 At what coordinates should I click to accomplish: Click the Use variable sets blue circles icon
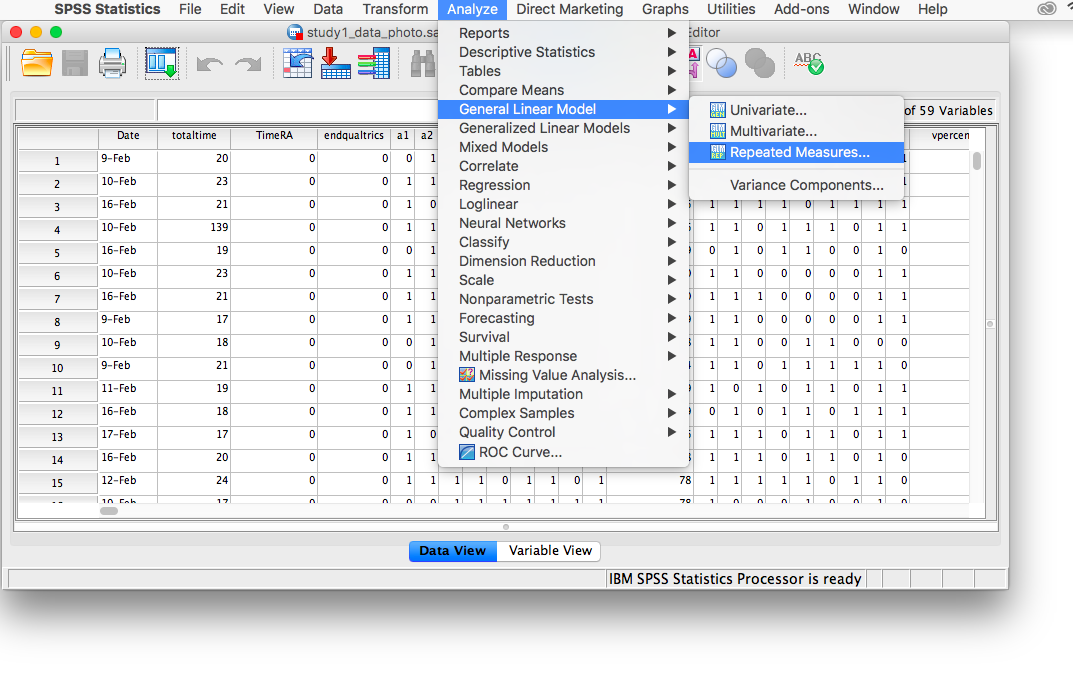coord(721,64)
